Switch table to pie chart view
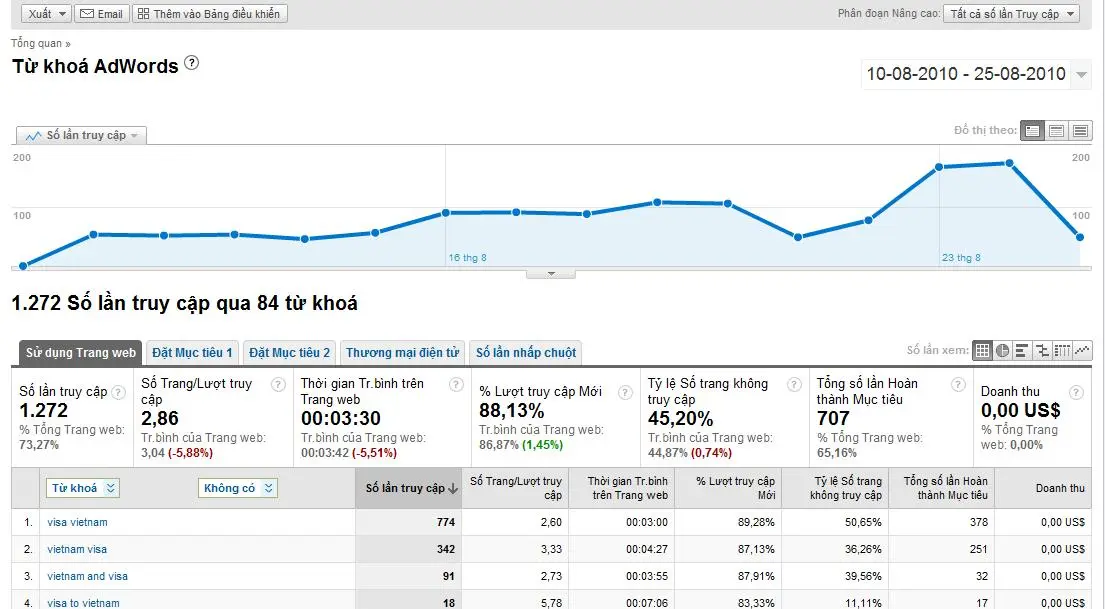 pos(1002,351)
